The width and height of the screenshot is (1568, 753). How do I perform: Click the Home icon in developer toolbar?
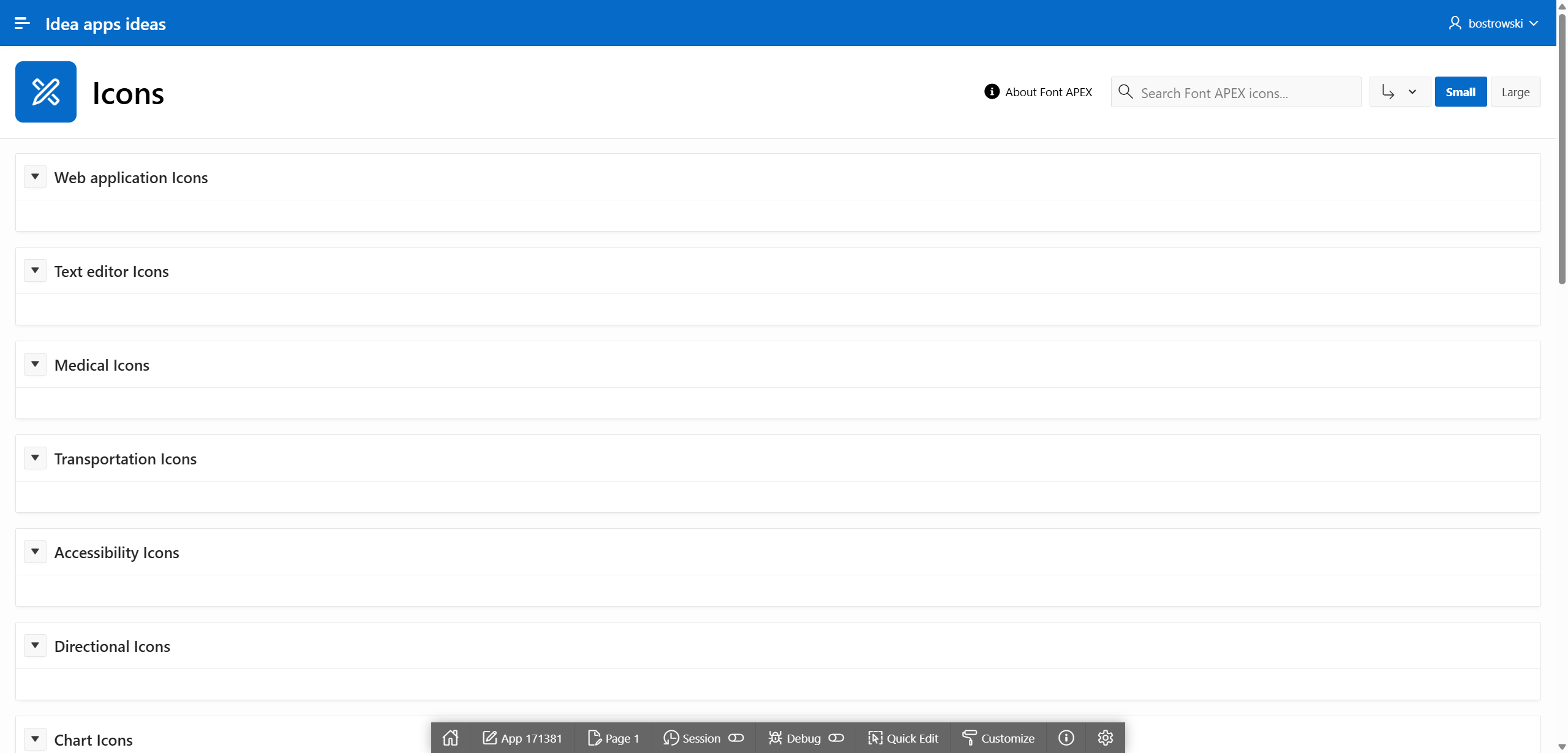click(450, 738)
